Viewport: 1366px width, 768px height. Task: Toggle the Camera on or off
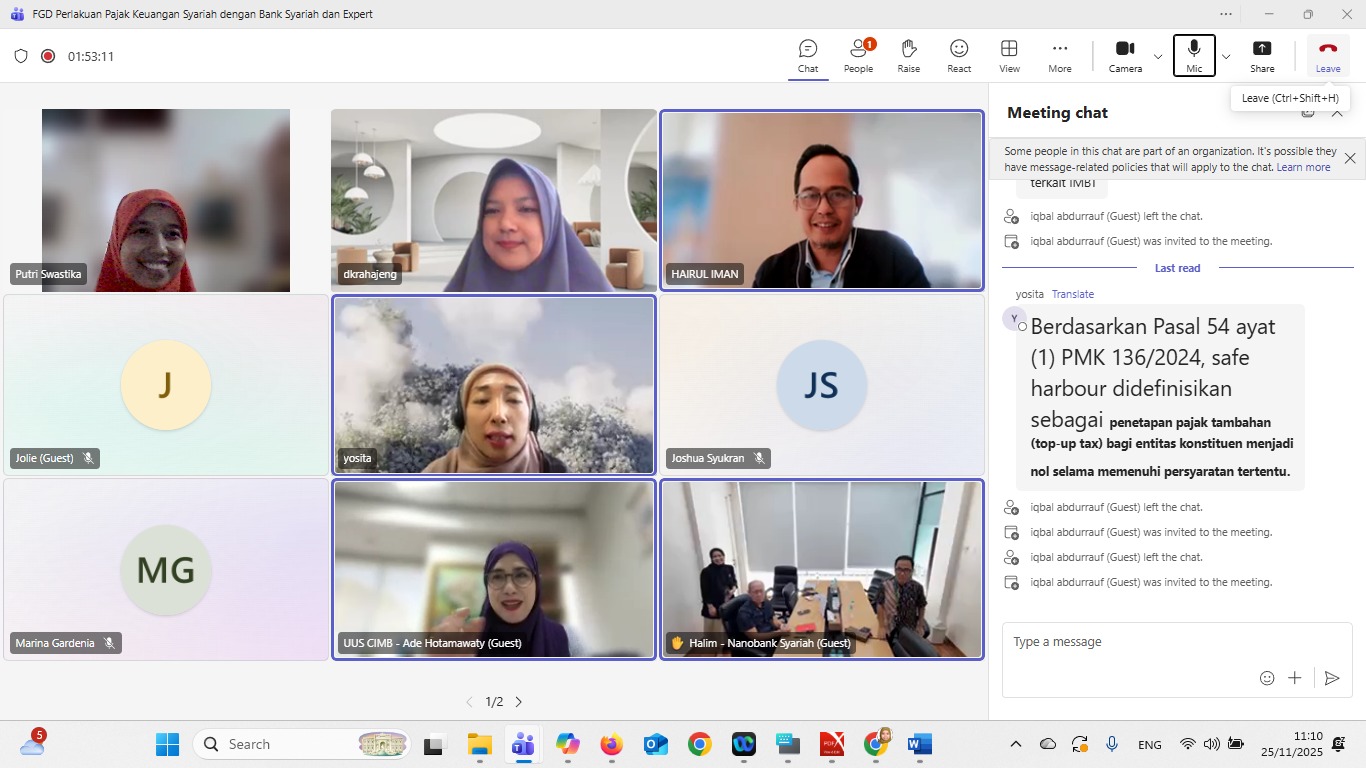pos(1125,56)
